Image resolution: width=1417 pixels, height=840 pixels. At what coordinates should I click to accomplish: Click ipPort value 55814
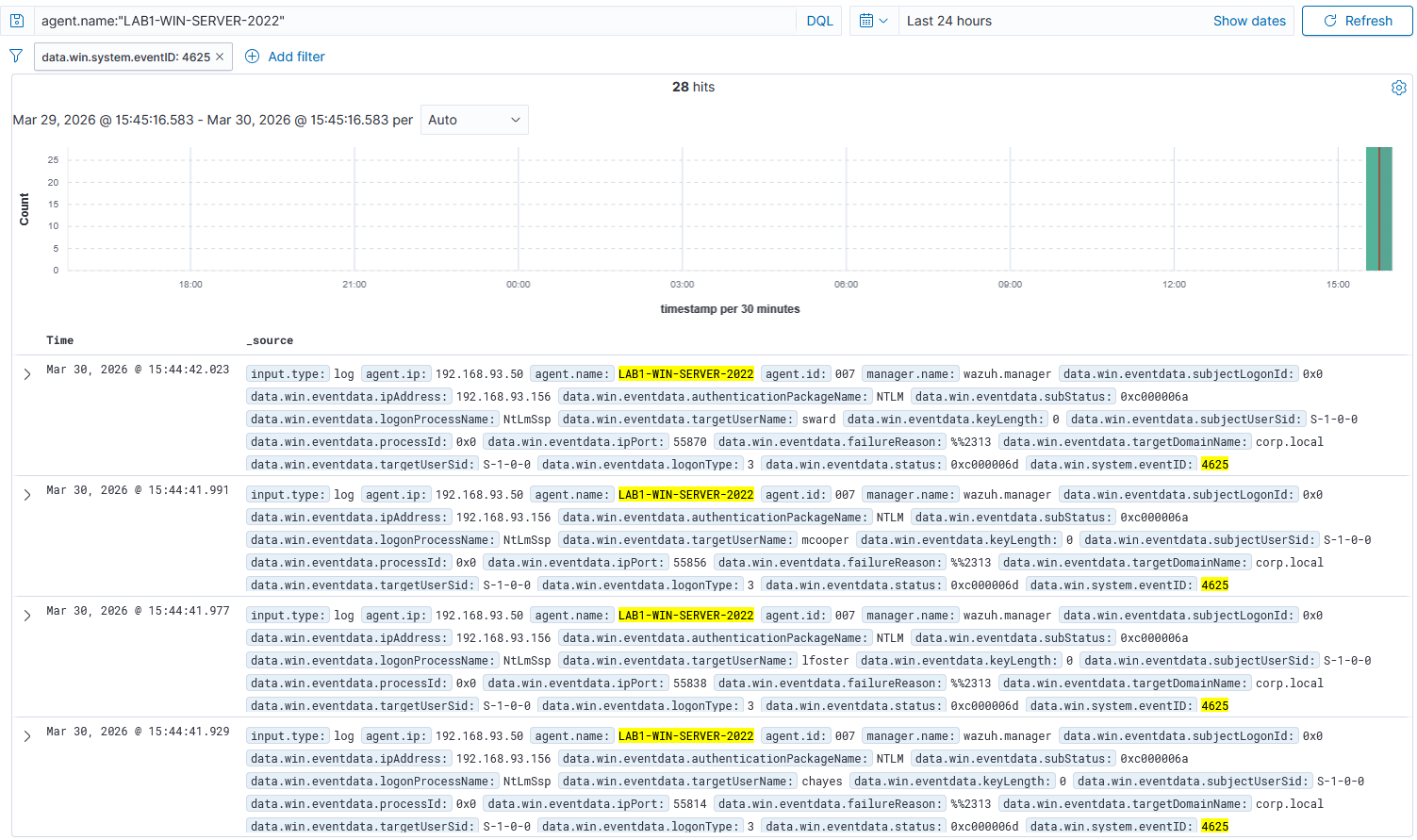tap(689, 804)
